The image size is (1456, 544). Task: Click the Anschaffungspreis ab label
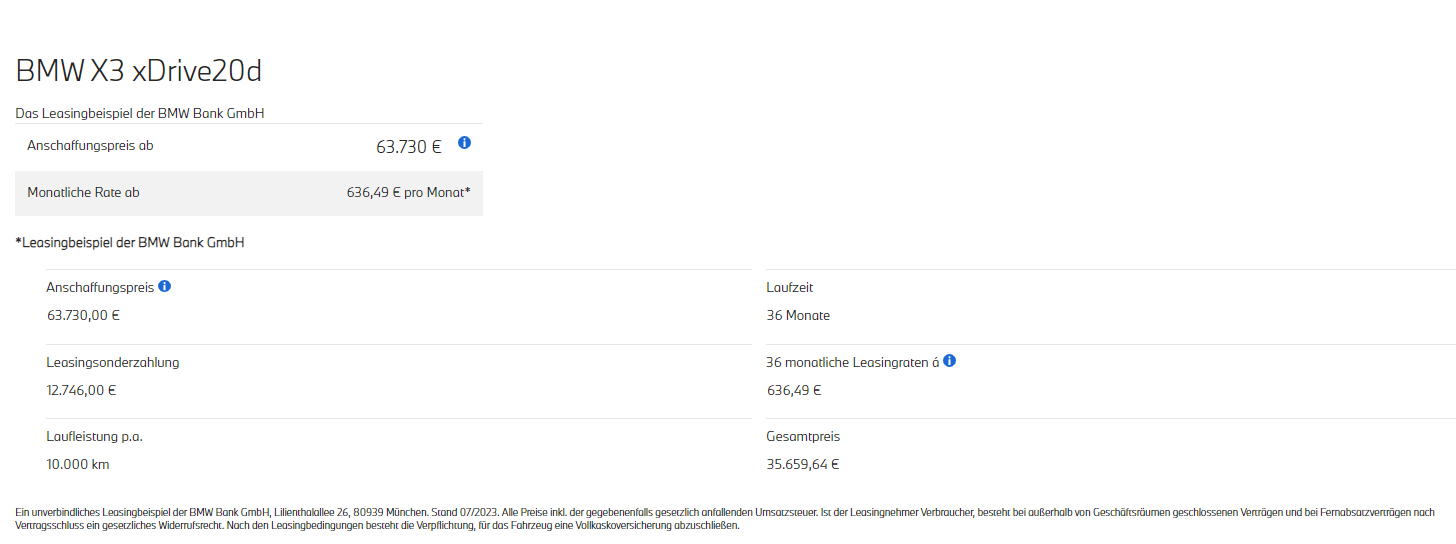[x=90, y=146]
